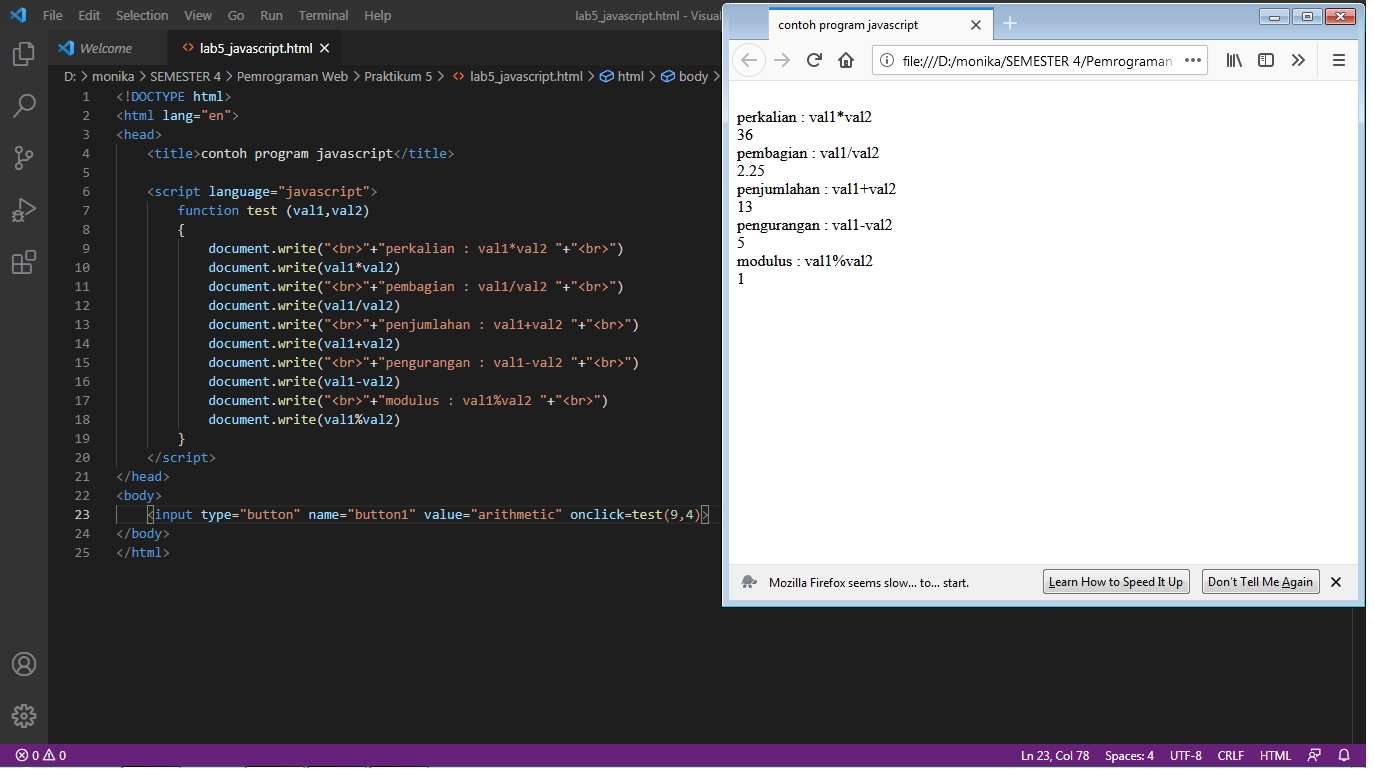Click Praktikum 5 in breadcrumb path
This screenshot has height=776, width=1374.
(x=398, y=76)
